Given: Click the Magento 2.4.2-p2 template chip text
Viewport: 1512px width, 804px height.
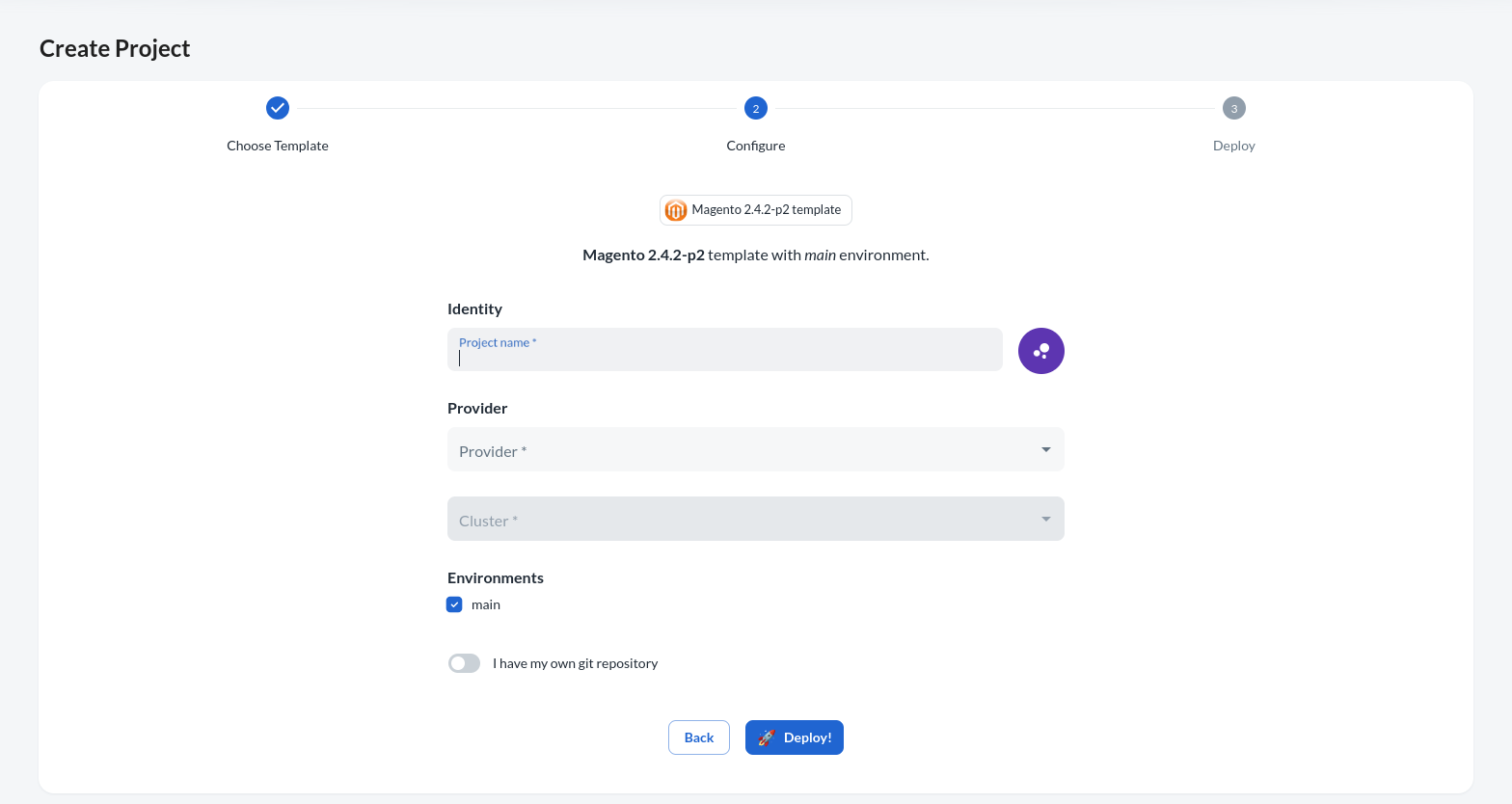Looking at the screenshot, I should (x=766, y=210).
